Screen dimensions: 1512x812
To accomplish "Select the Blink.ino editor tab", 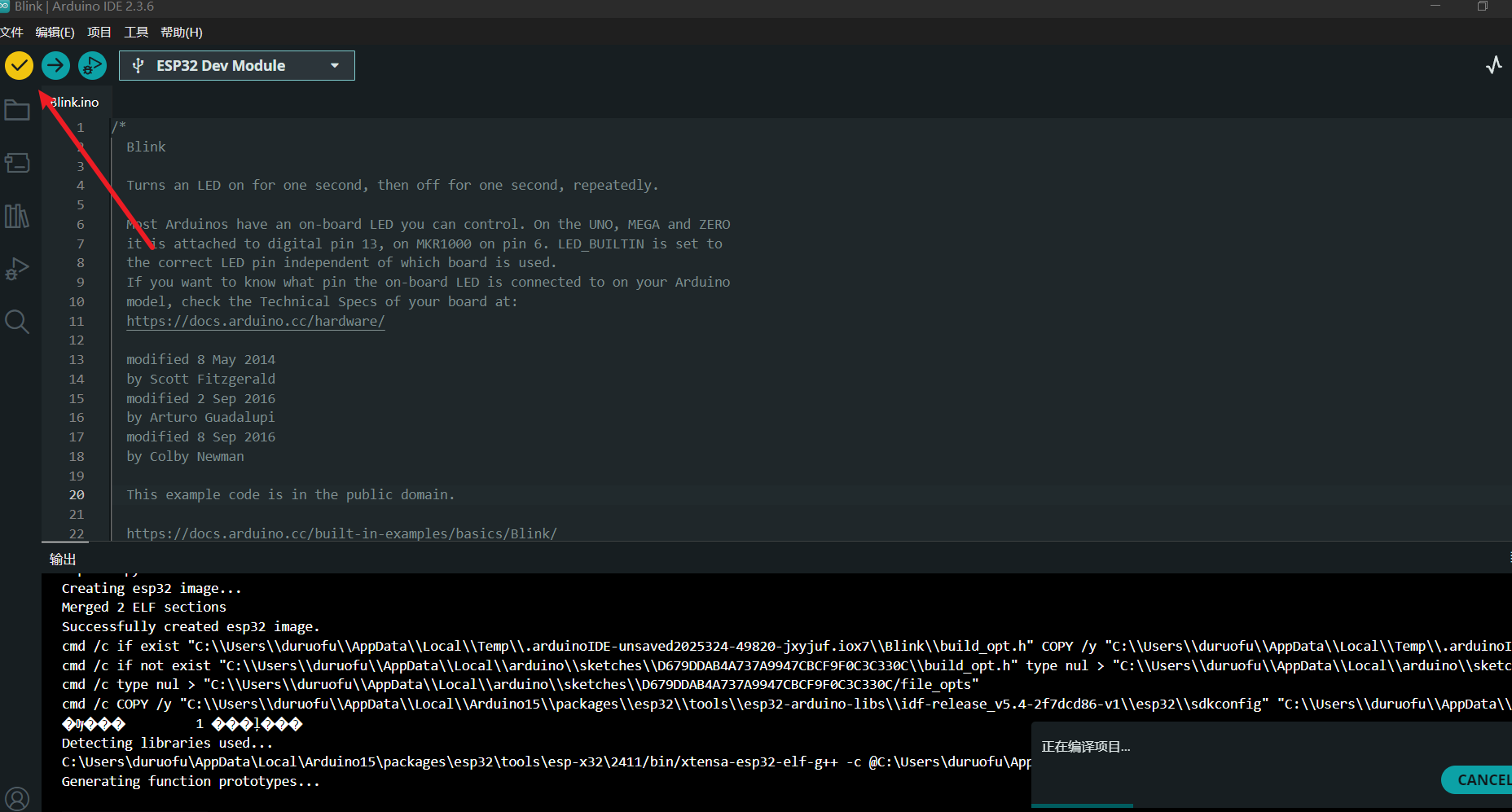I will pos(75,103).
